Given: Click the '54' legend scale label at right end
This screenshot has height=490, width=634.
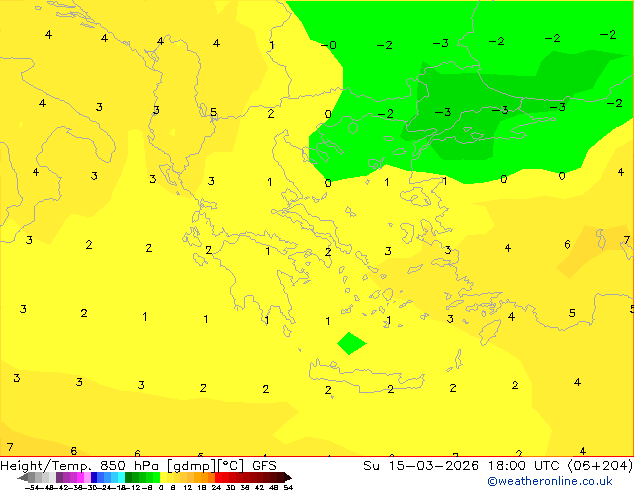Looking at the screenshot, I should tap(288, 487).
